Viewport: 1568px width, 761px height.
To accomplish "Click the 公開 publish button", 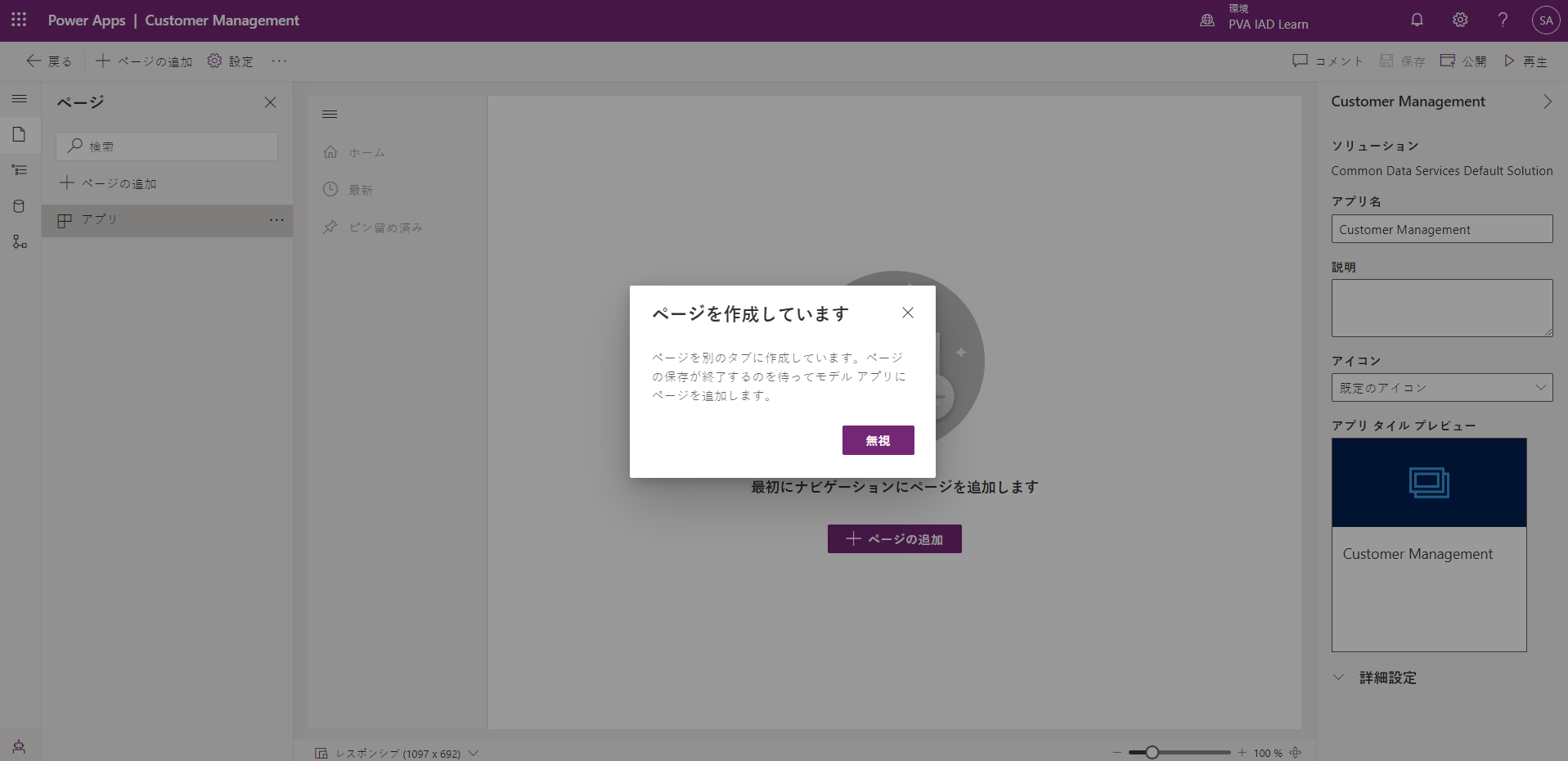I will tap(1463, 61).
